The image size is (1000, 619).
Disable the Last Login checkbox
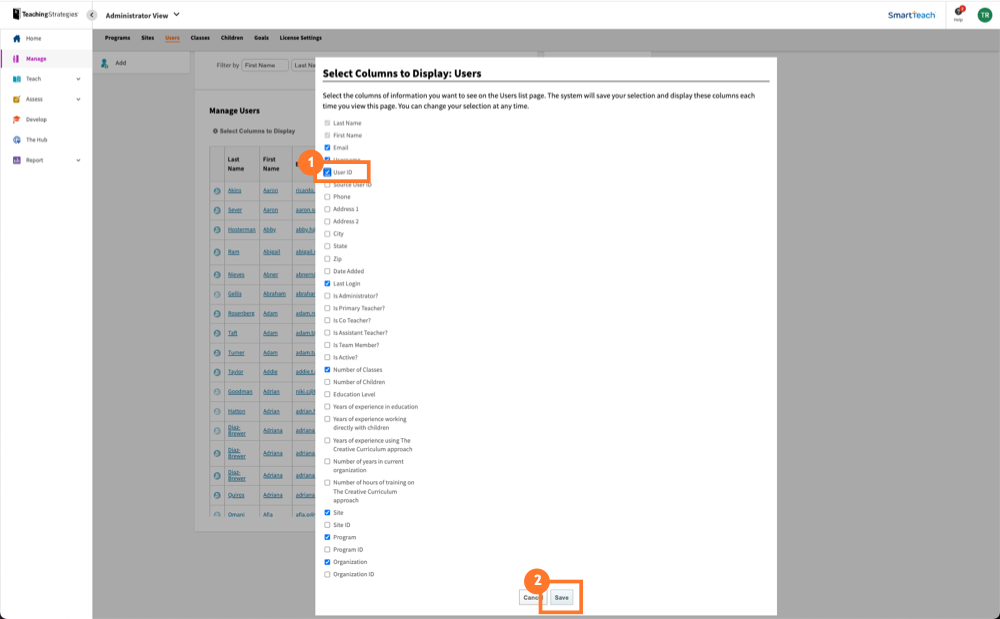[x=329, y=283]
